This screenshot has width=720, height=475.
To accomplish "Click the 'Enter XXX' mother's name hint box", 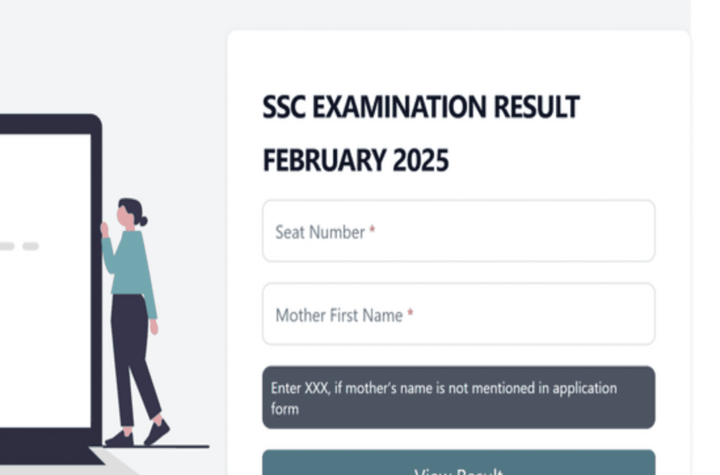I will 458,397.
